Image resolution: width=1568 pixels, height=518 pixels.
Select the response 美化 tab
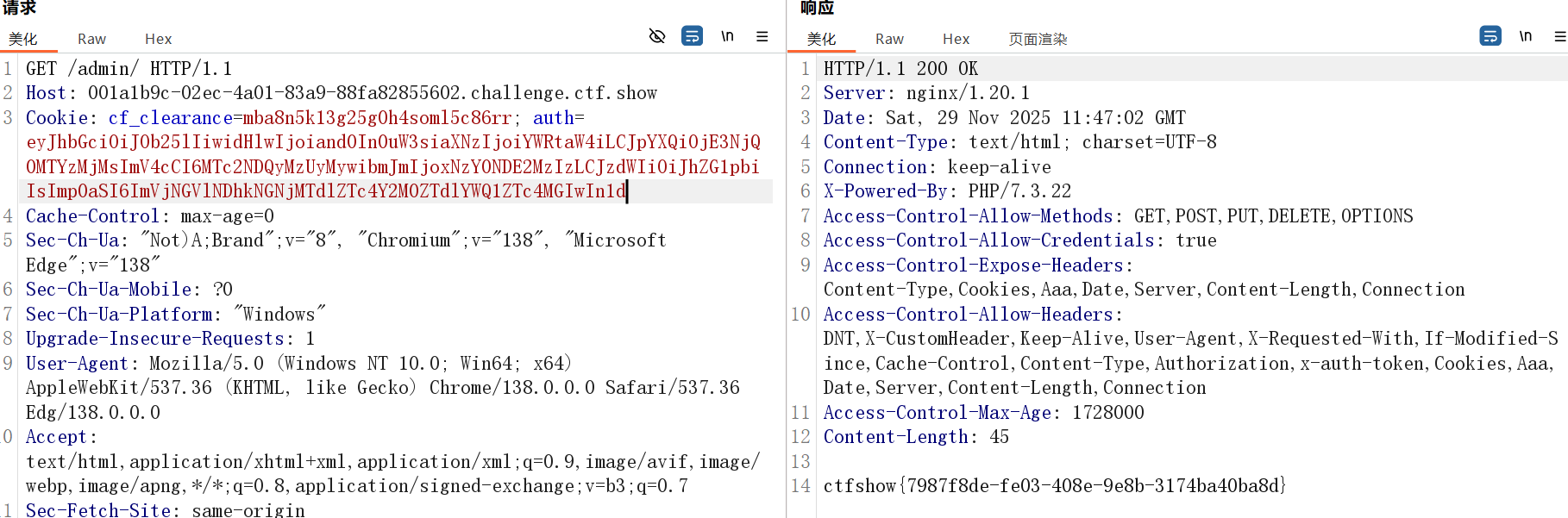pyautogui.click(x=821, y=39)
